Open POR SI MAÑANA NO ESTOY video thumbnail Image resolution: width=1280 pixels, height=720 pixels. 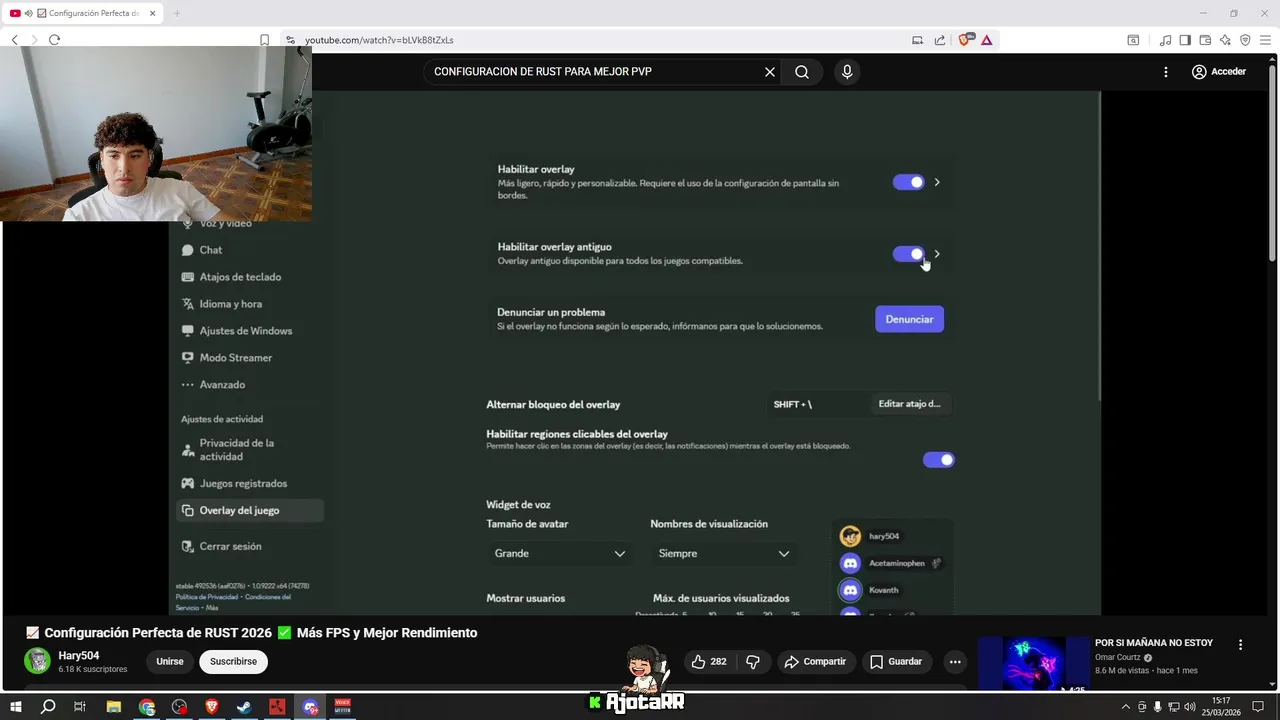tap(1033, 663)
